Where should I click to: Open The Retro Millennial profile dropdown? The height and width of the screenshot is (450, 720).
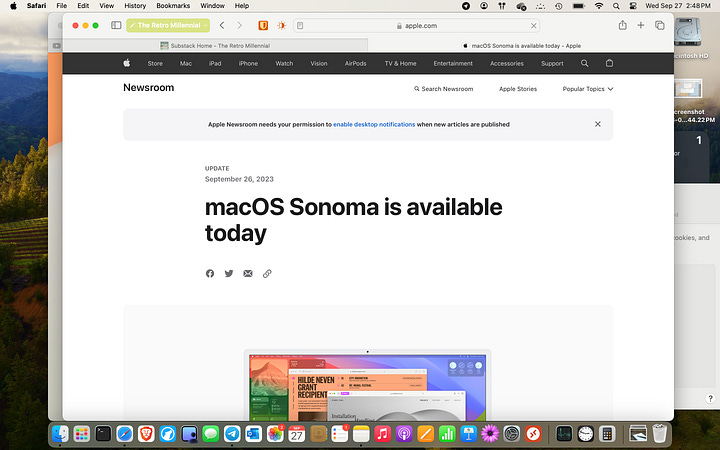[168, 25]
